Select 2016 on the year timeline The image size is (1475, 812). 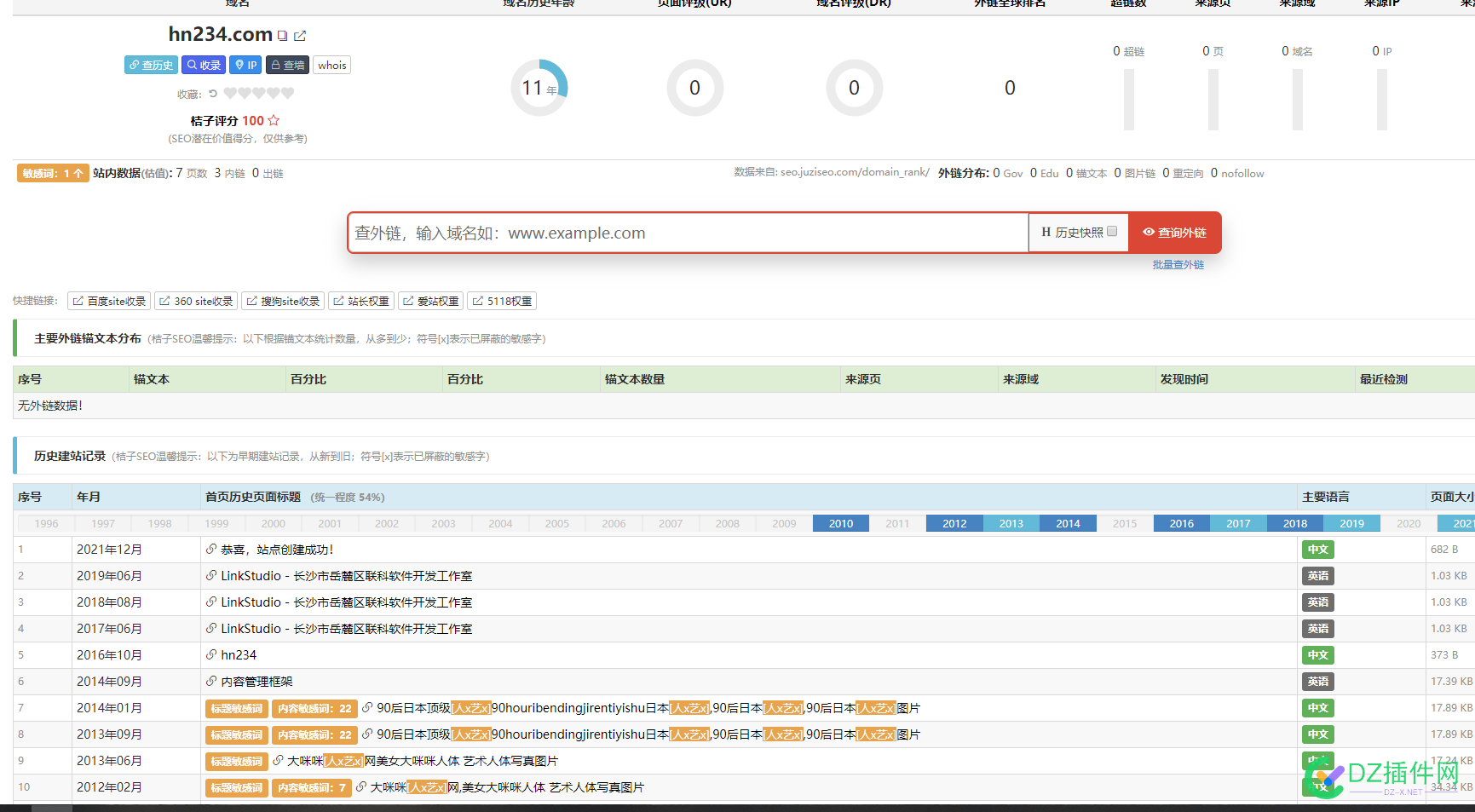click(x=1181, y=523)
